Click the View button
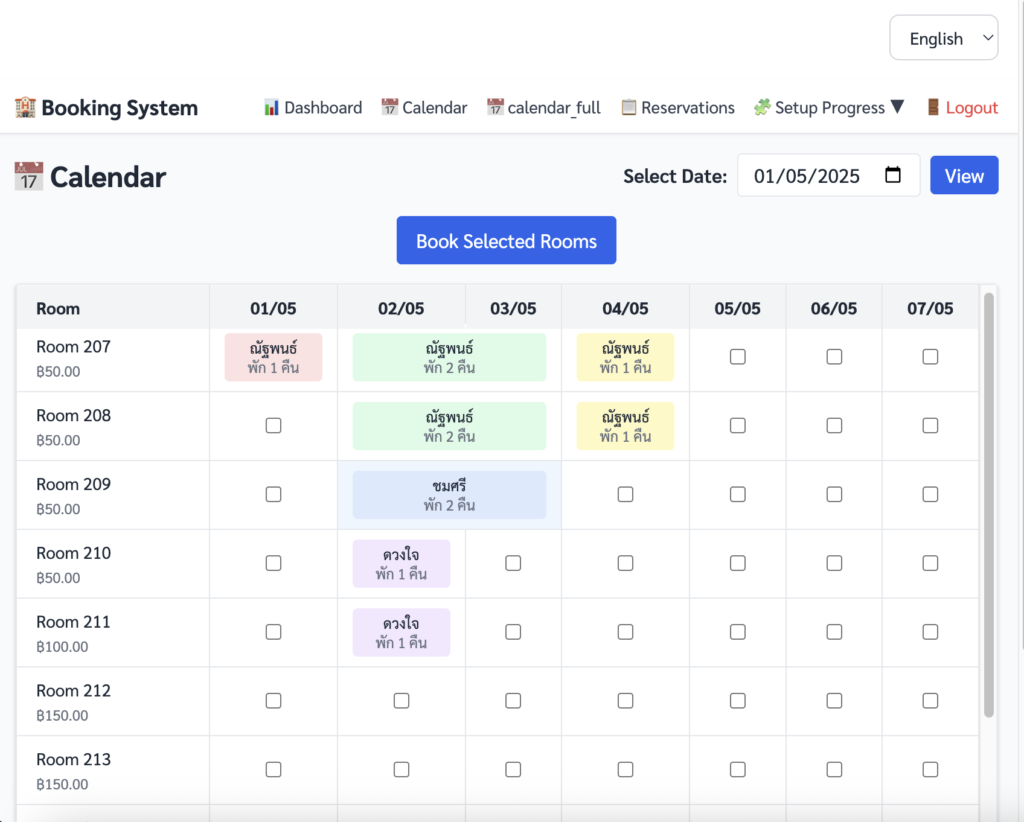Screen dimensions: 1024x822 point(964,175)
